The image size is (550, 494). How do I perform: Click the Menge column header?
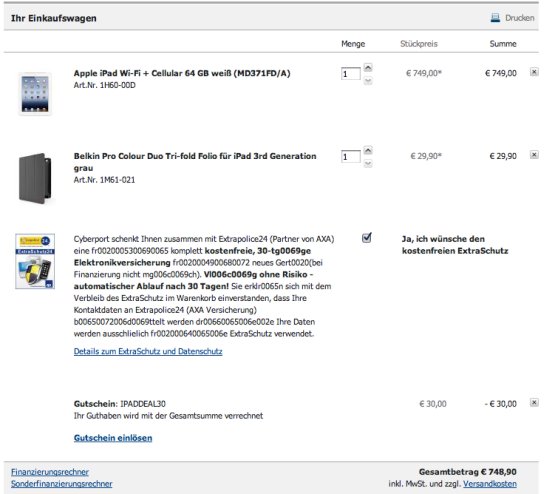353,44
